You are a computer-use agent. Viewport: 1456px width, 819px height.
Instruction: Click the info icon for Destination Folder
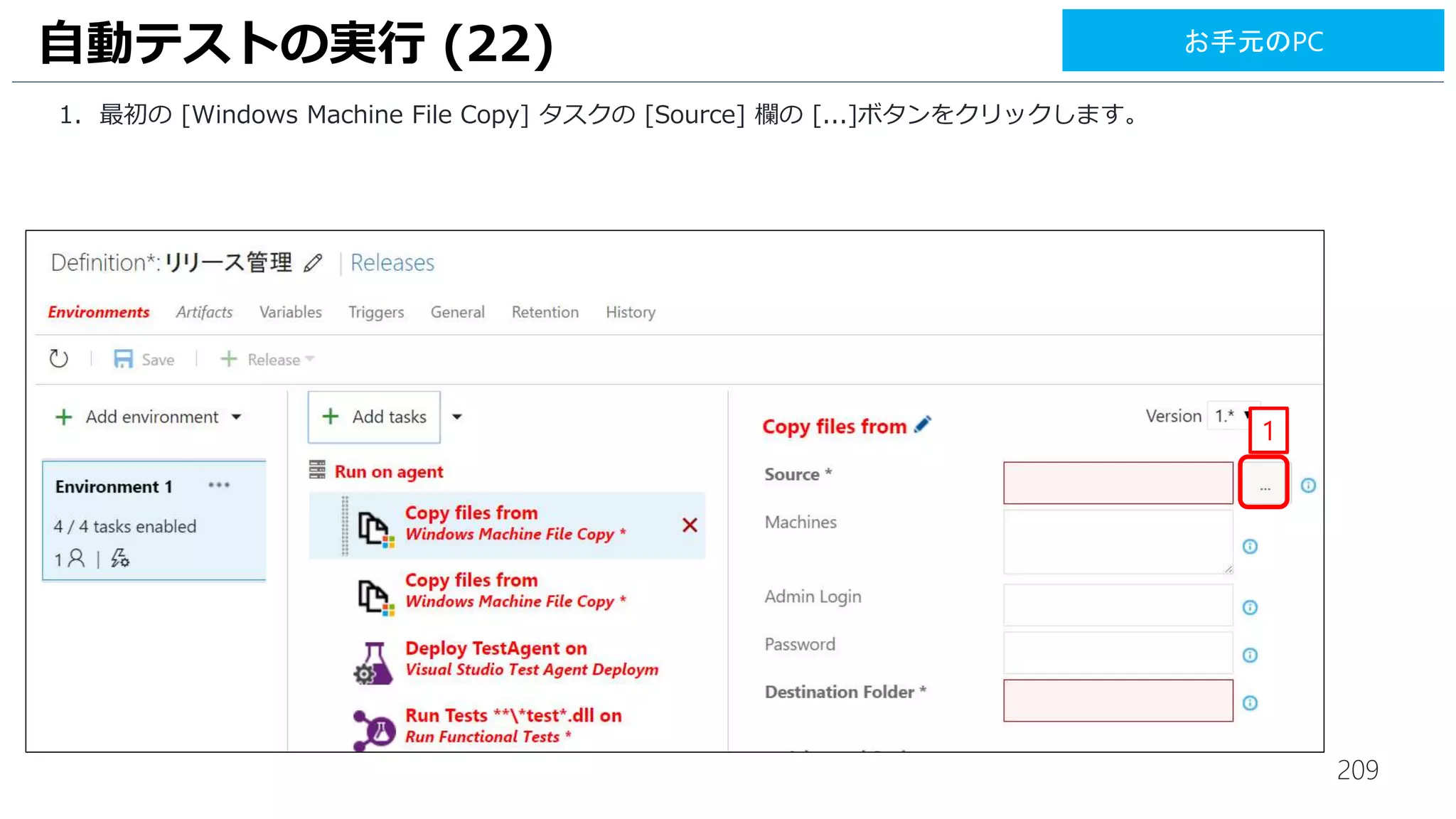(1250, 702)
